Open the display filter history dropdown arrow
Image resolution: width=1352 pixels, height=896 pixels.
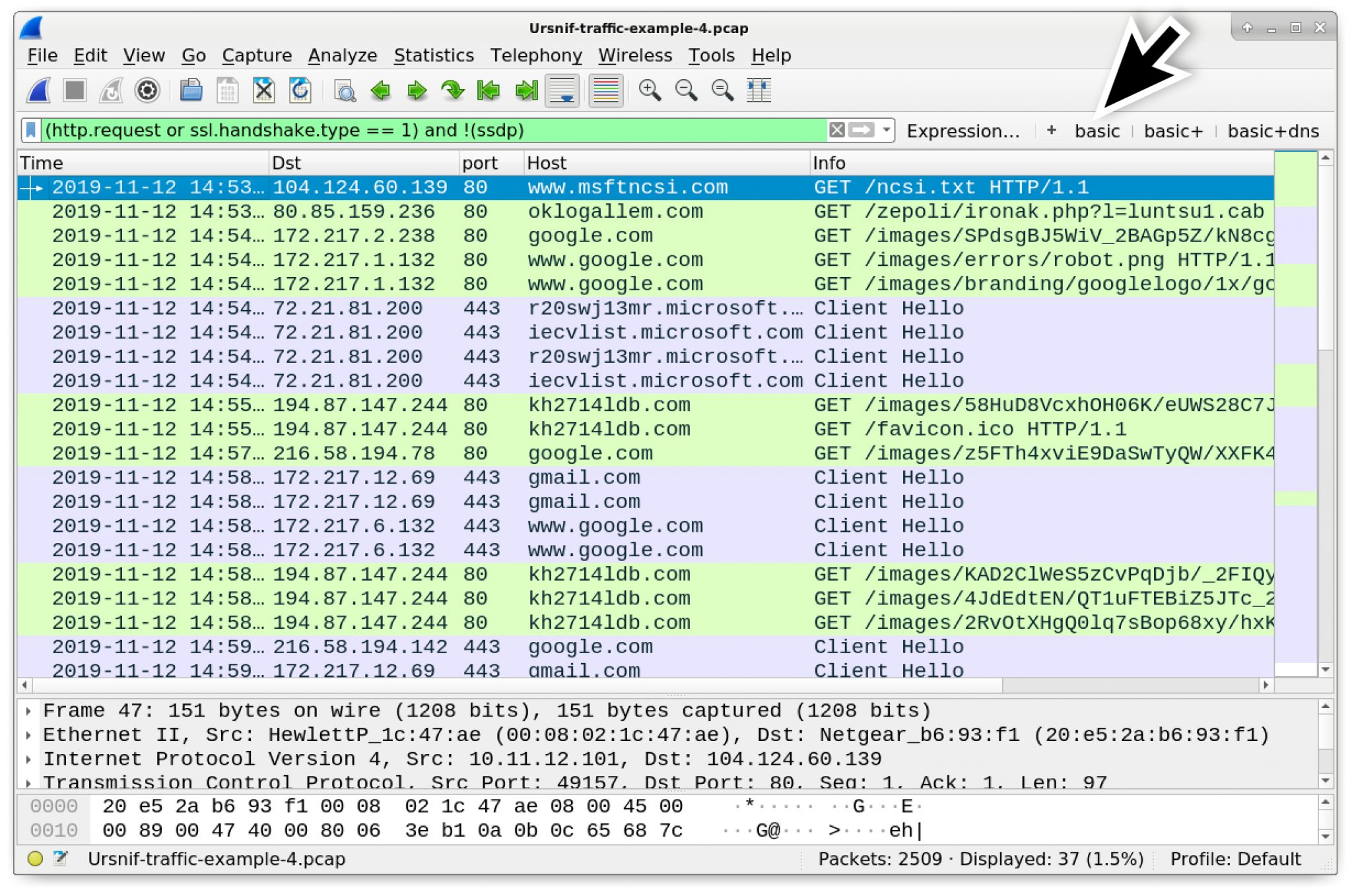[x=887, y=130]
